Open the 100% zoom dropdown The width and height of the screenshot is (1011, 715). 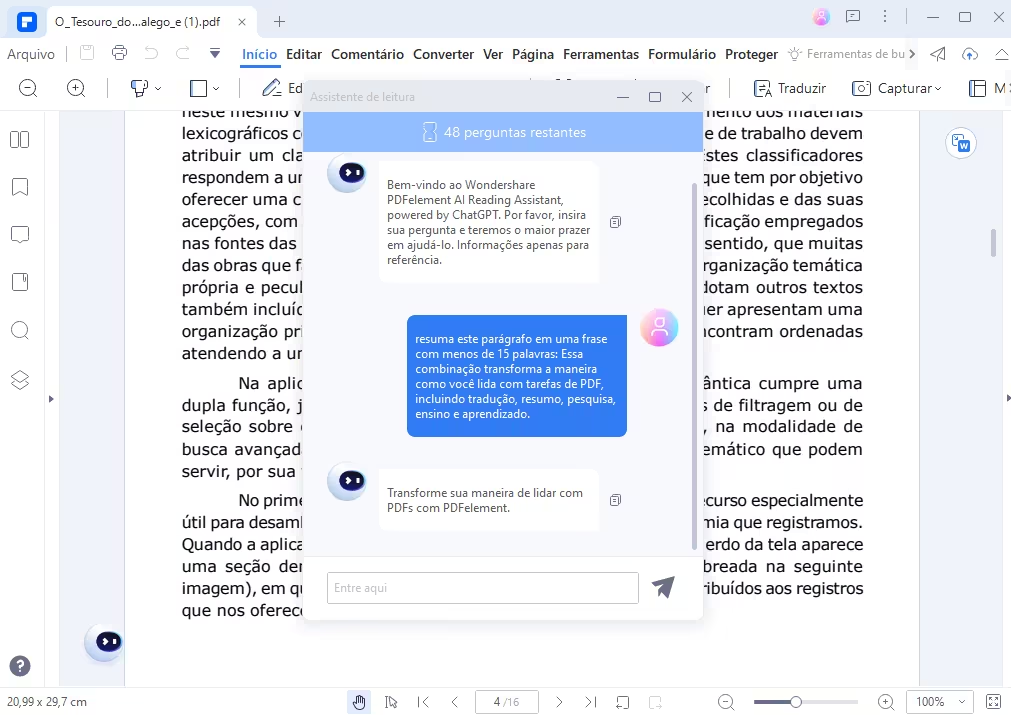coord(939,701)
